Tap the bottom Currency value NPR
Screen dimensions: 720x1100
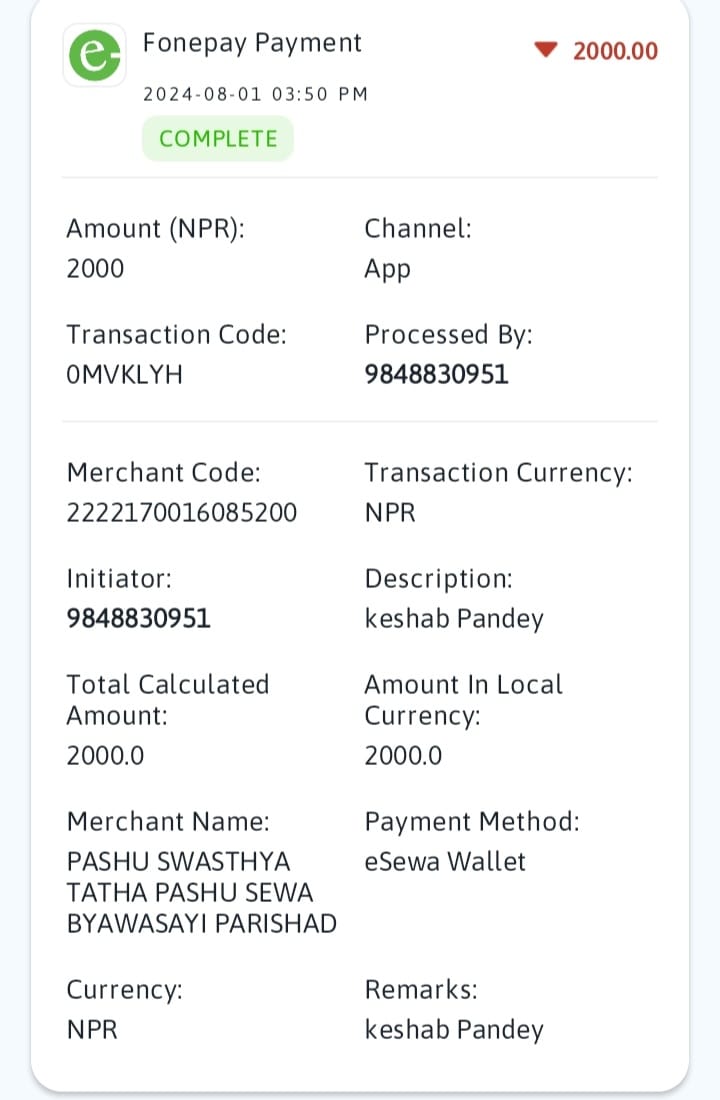click(92, 1030)
